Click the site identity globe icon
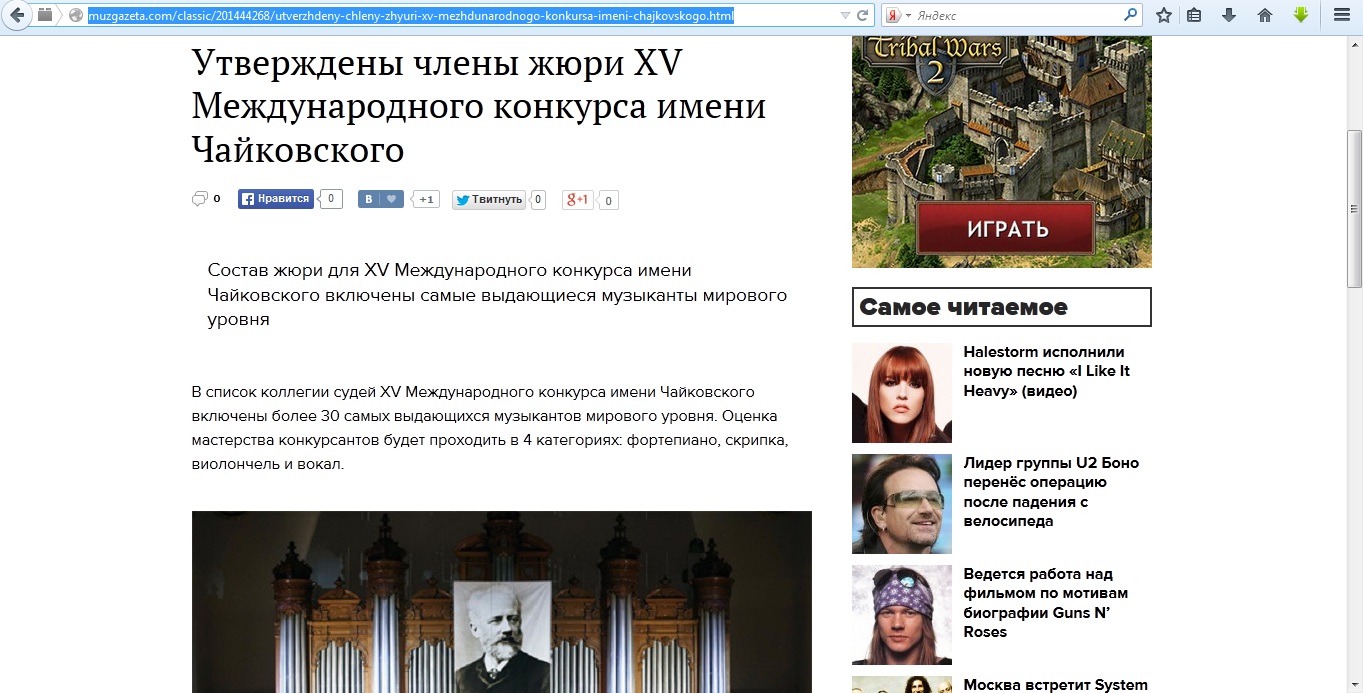The image size is (1363, 693). coord(75,16)
